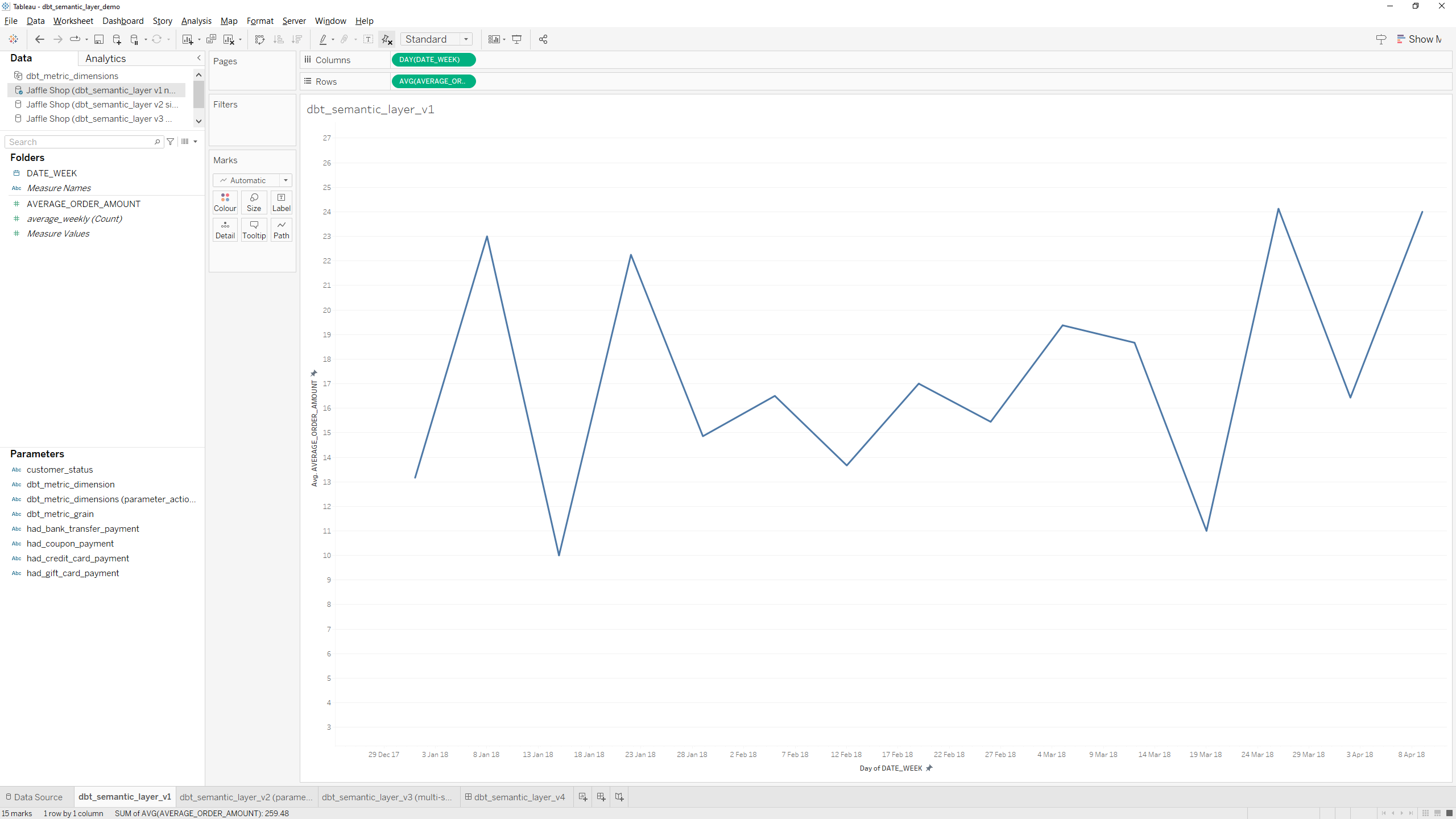Click the Search fields input box
Viewport: 1456px width, 819px height.
pos(80,142)
